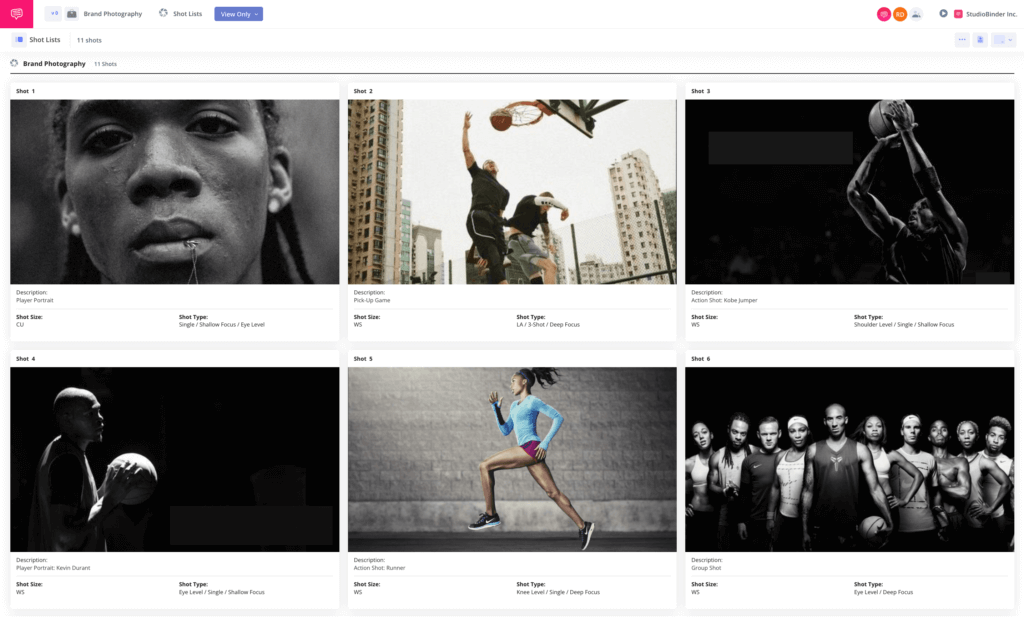This screenshot has height=618, width=1024.
Task: Click the RD collaborator avatar
Action: (x=900, y=14)
